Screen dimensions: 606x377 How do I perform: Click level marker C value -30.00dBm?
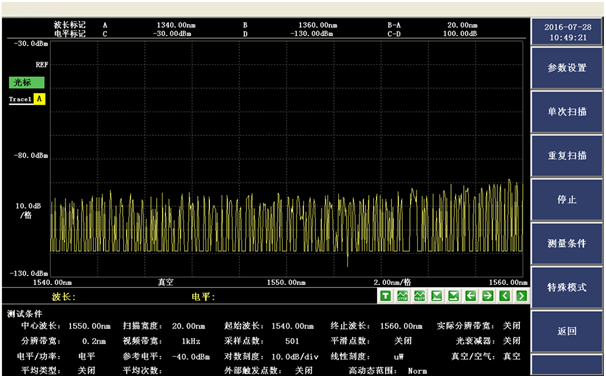(x=172, y=34)
